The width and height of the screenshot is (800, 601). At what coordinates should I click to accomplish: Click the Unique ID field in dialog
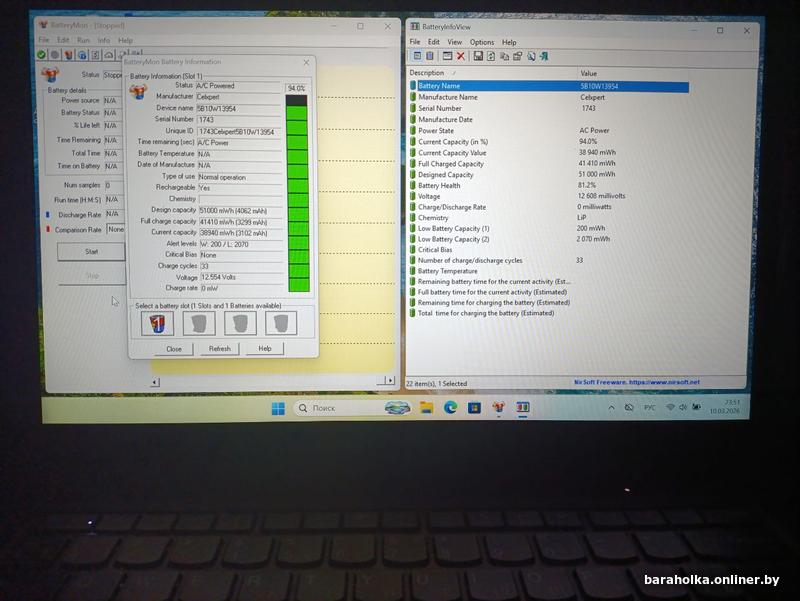(239, 132)
